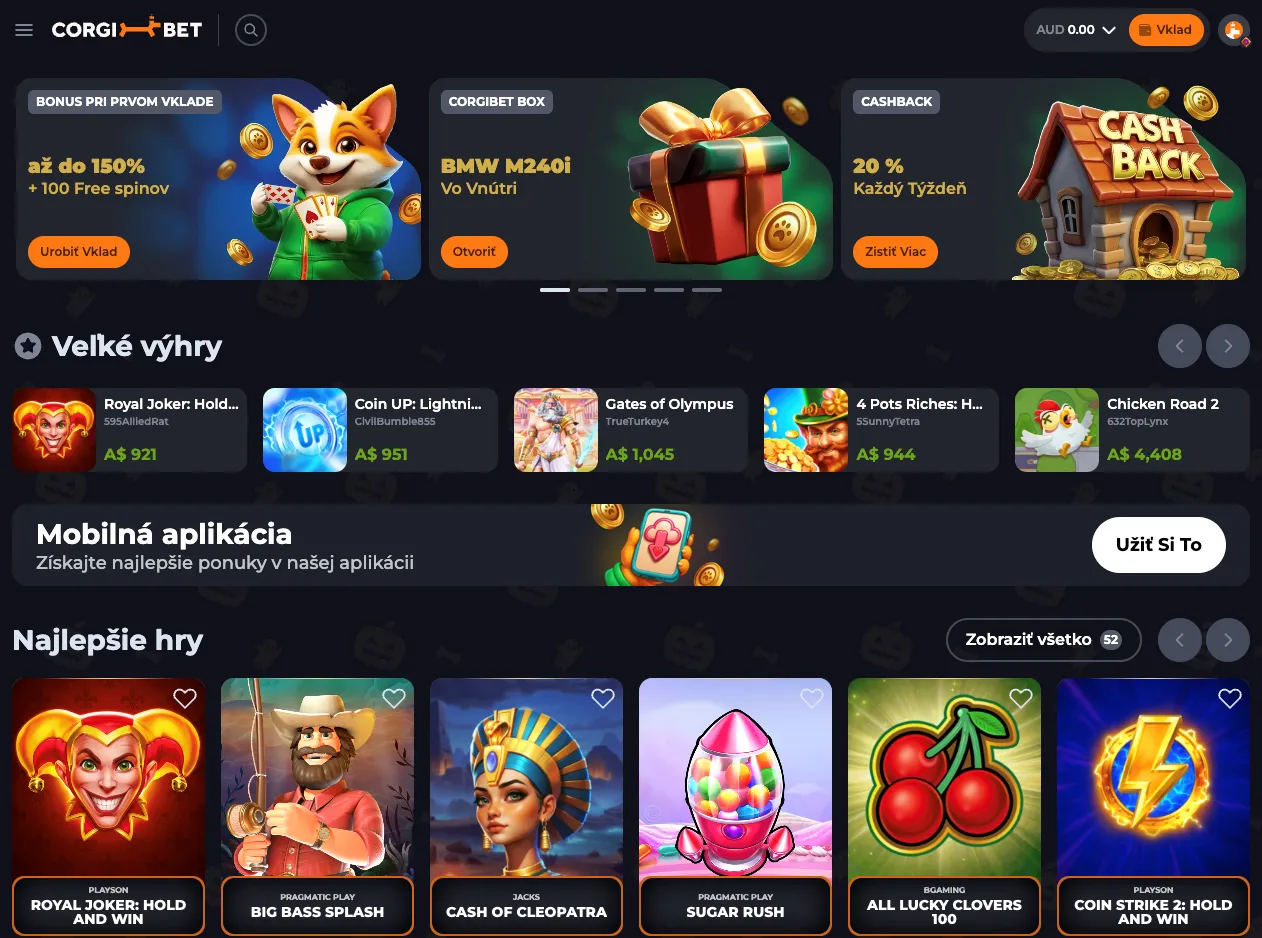Open the Chicken Road 2 big win card
This screenshot has height=938, width=1262.
(x=1132, y=430)
